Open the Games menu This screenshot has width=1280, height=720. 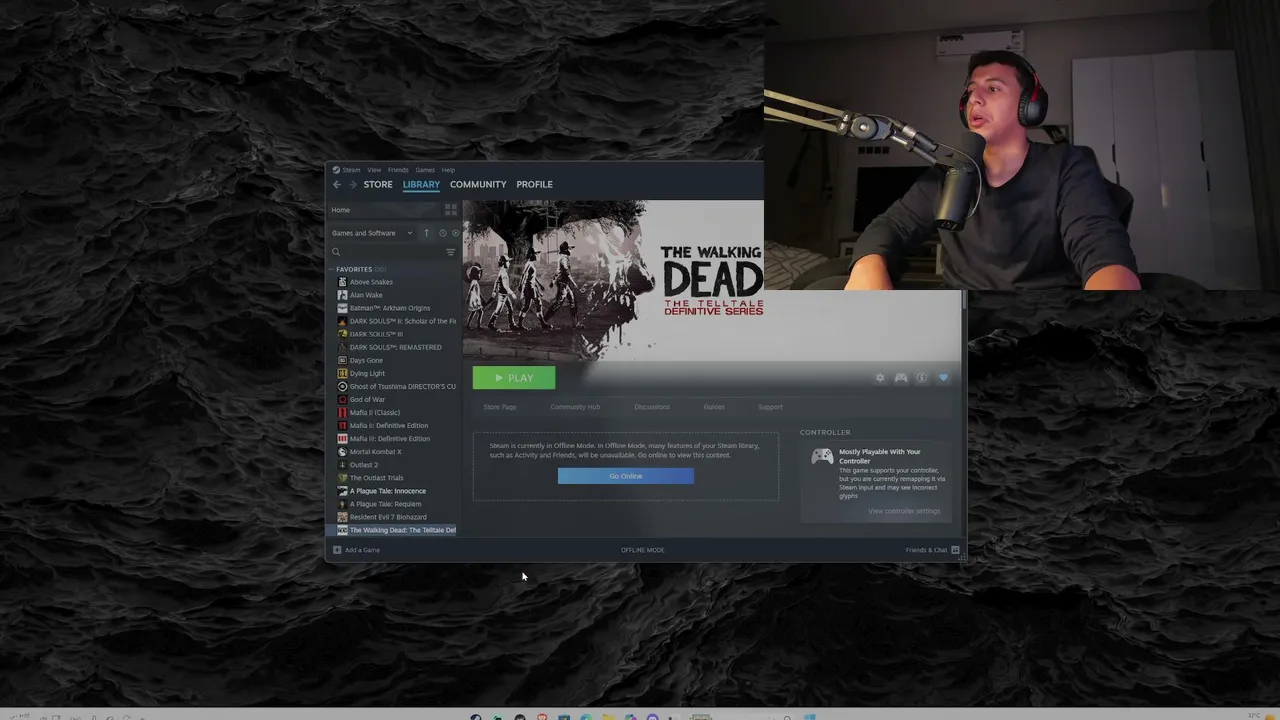click(425, 170)
